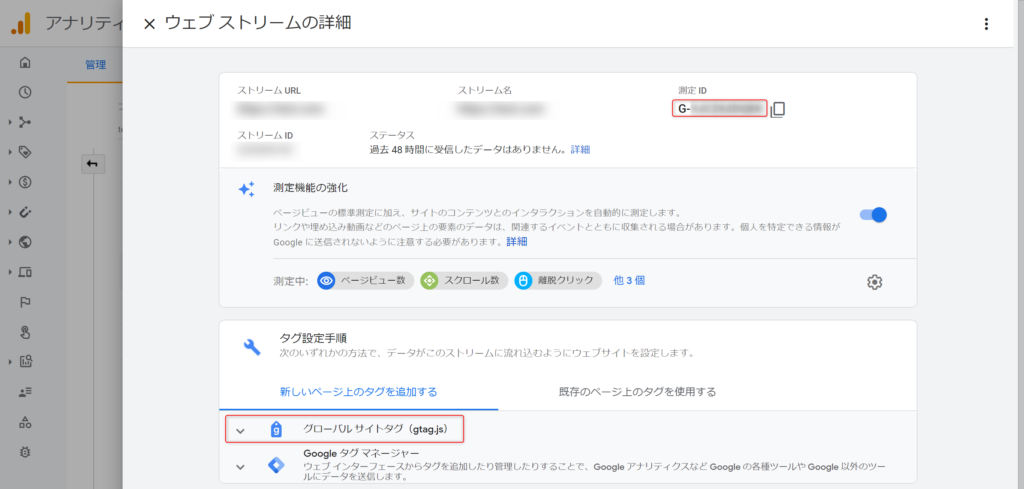Expand the グローバル サイトタグ (gtag.js) chevron
The image size is (1024, 489).
240,431
